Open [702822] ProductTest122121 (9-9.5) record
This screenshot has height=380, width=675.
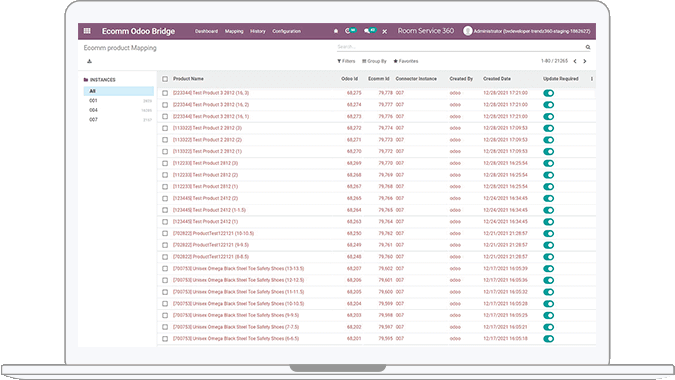211,245
